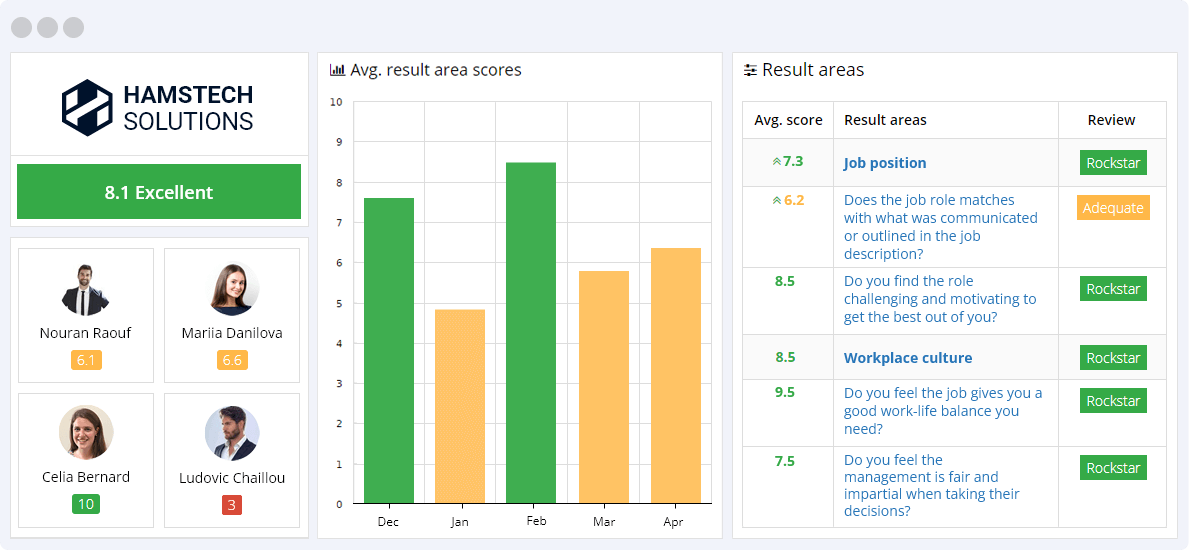Open Ludovic Chaillou's profile photo
The width and height of the screenshot is (1189, 550).
coord(232,433)
